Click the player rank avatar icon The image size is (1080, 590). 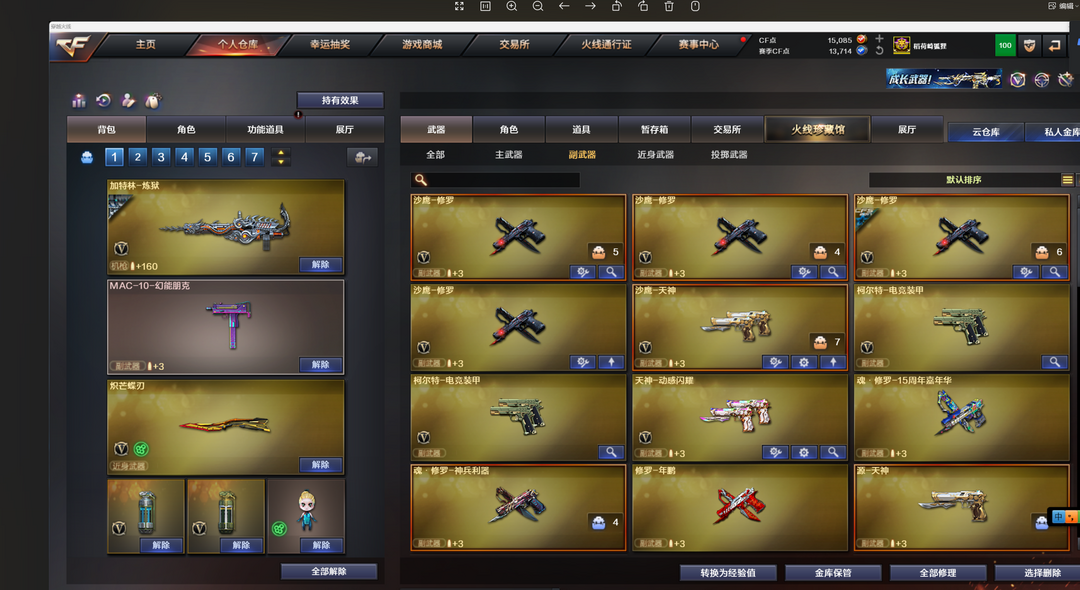902,45
